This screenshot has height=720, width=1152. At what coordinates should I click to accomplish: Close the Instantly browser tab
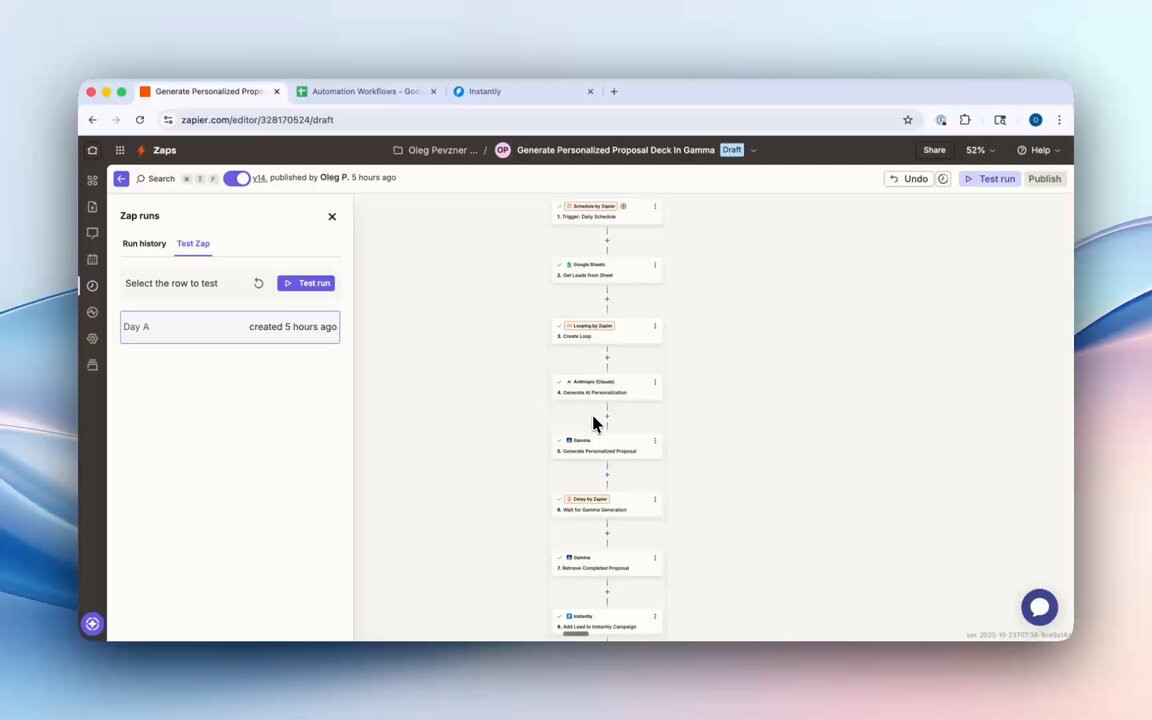(590, 92)
